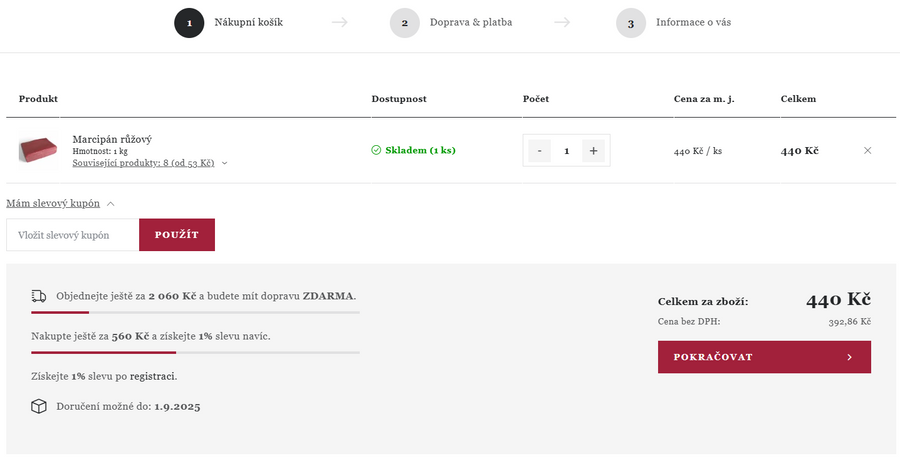Click step 2 circle icon
This screenshot has height=459, width=900.
point(404,23)
